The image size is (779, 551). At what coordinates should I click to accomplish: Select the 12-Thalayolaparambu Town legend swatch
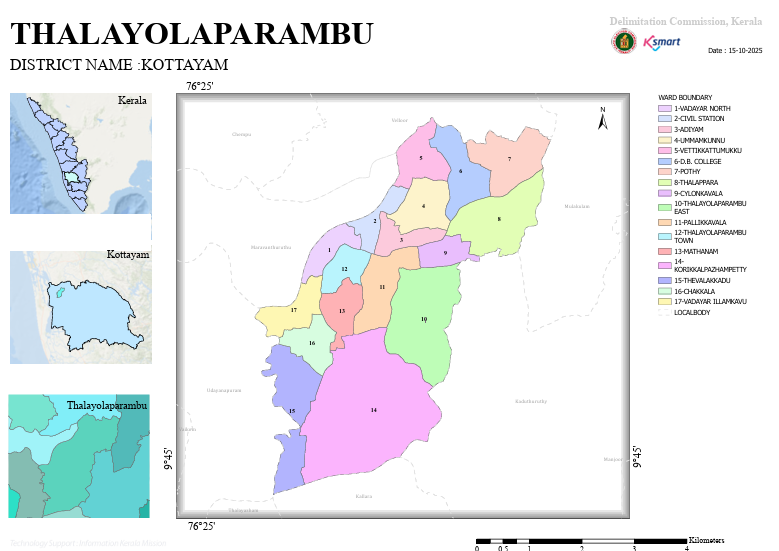[665, 236]
